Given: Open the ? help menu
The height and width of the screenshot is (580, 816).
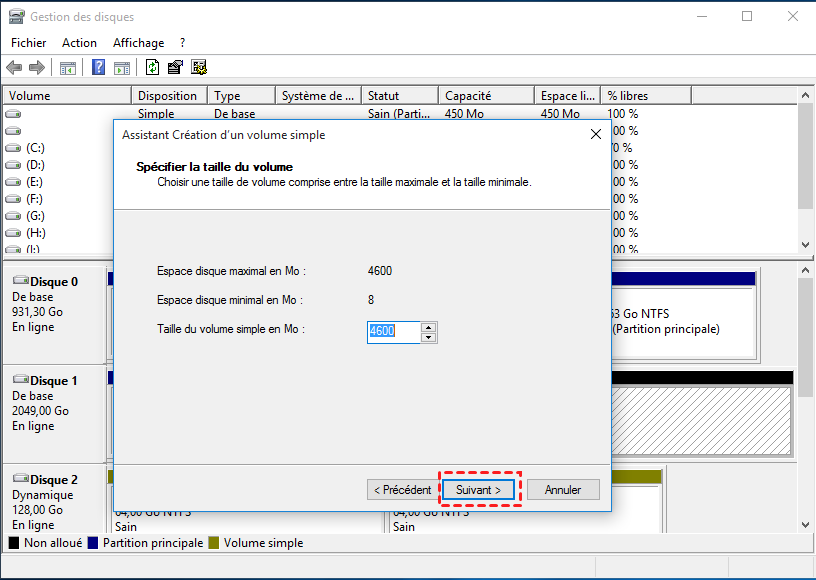Looking at the screenshot, I should pyautogui.click(x=183, y=43).
